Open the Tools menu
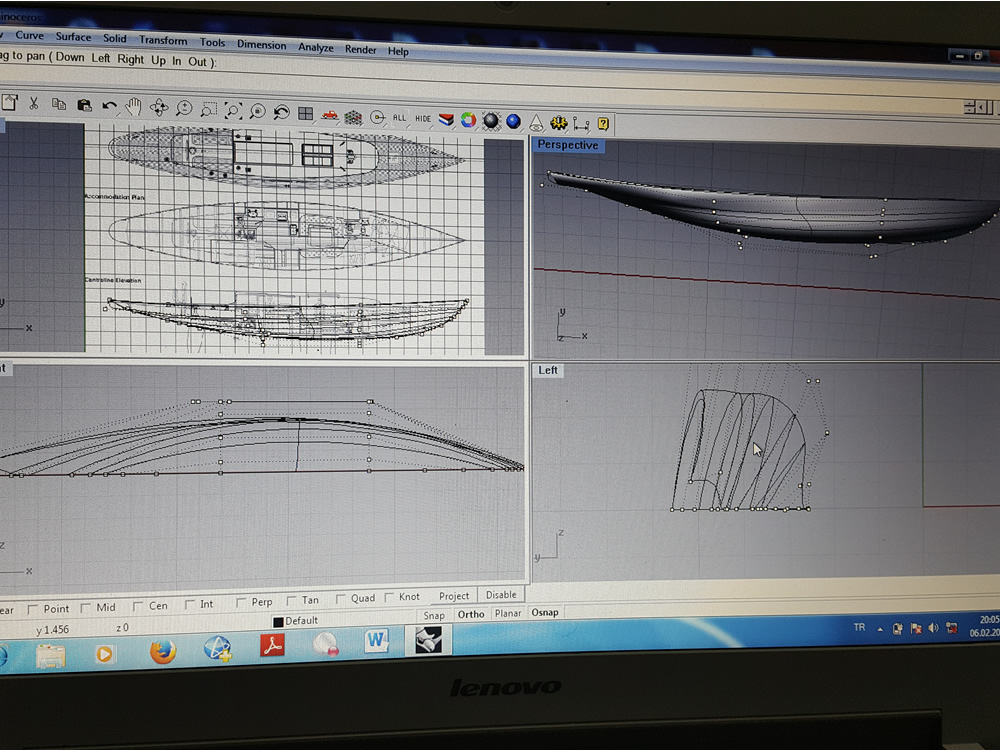1000x750 pixels. click(x=212, y=42)
